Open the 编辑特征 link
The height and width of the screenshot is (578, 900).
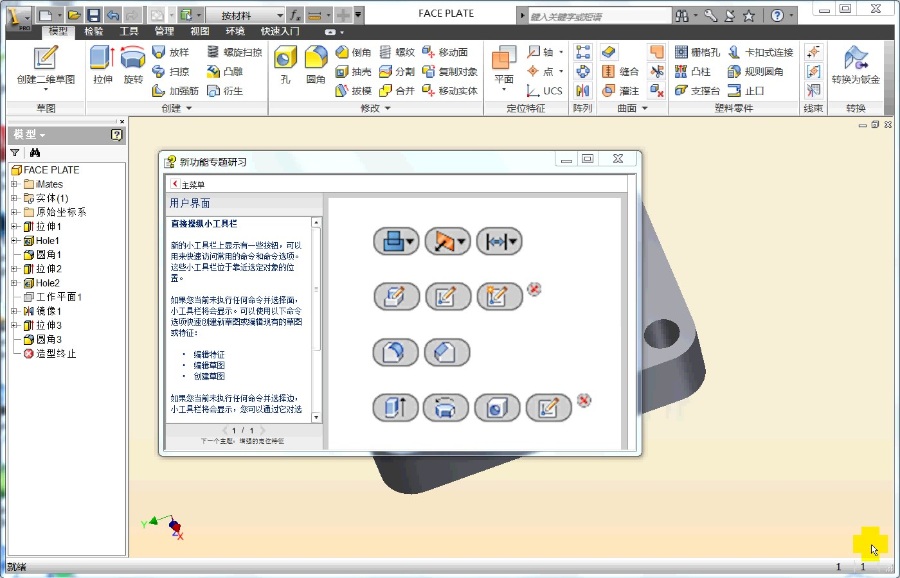click(x=209, y=355)
